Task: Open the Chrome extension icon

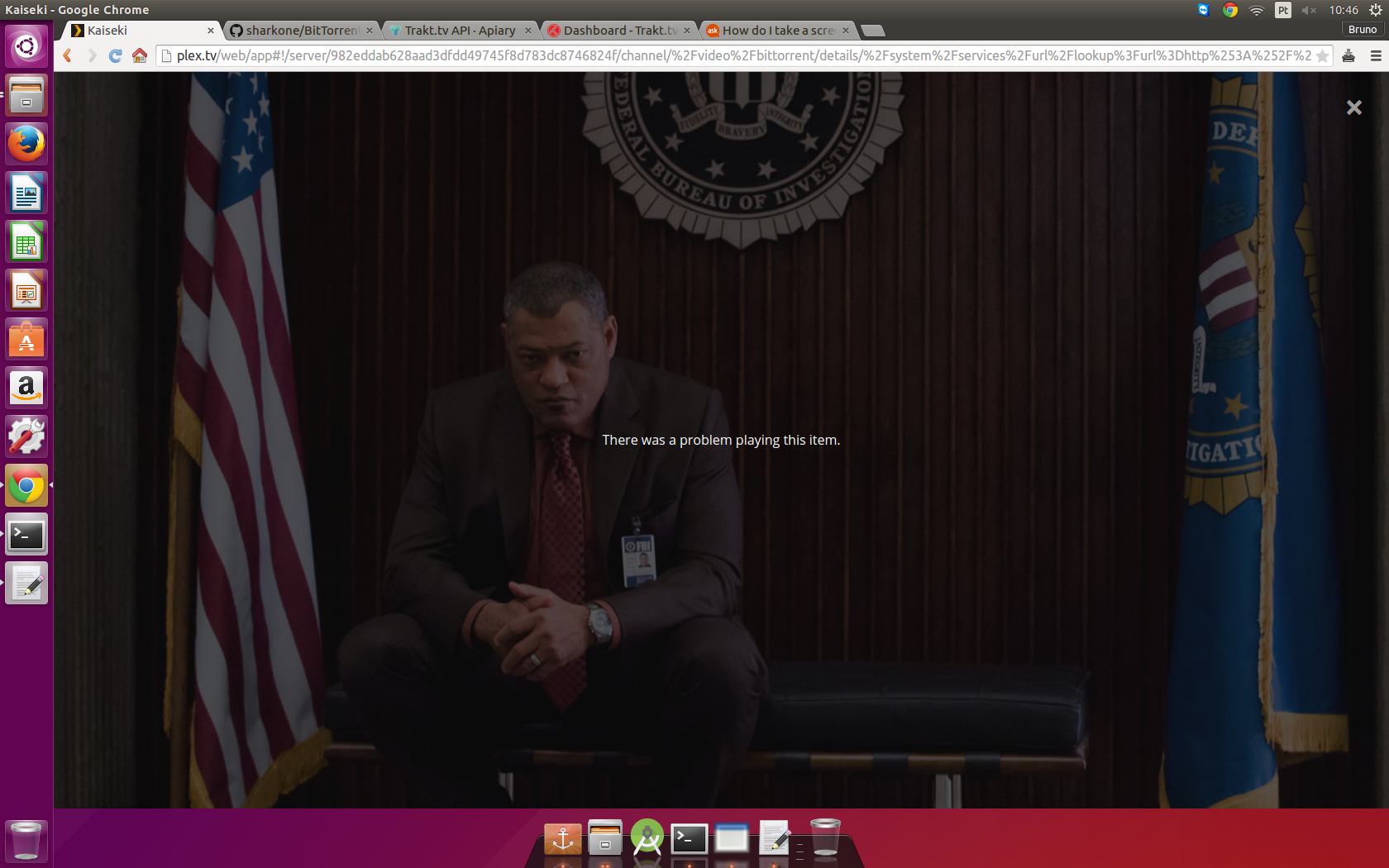Action: click(1348, 56)
